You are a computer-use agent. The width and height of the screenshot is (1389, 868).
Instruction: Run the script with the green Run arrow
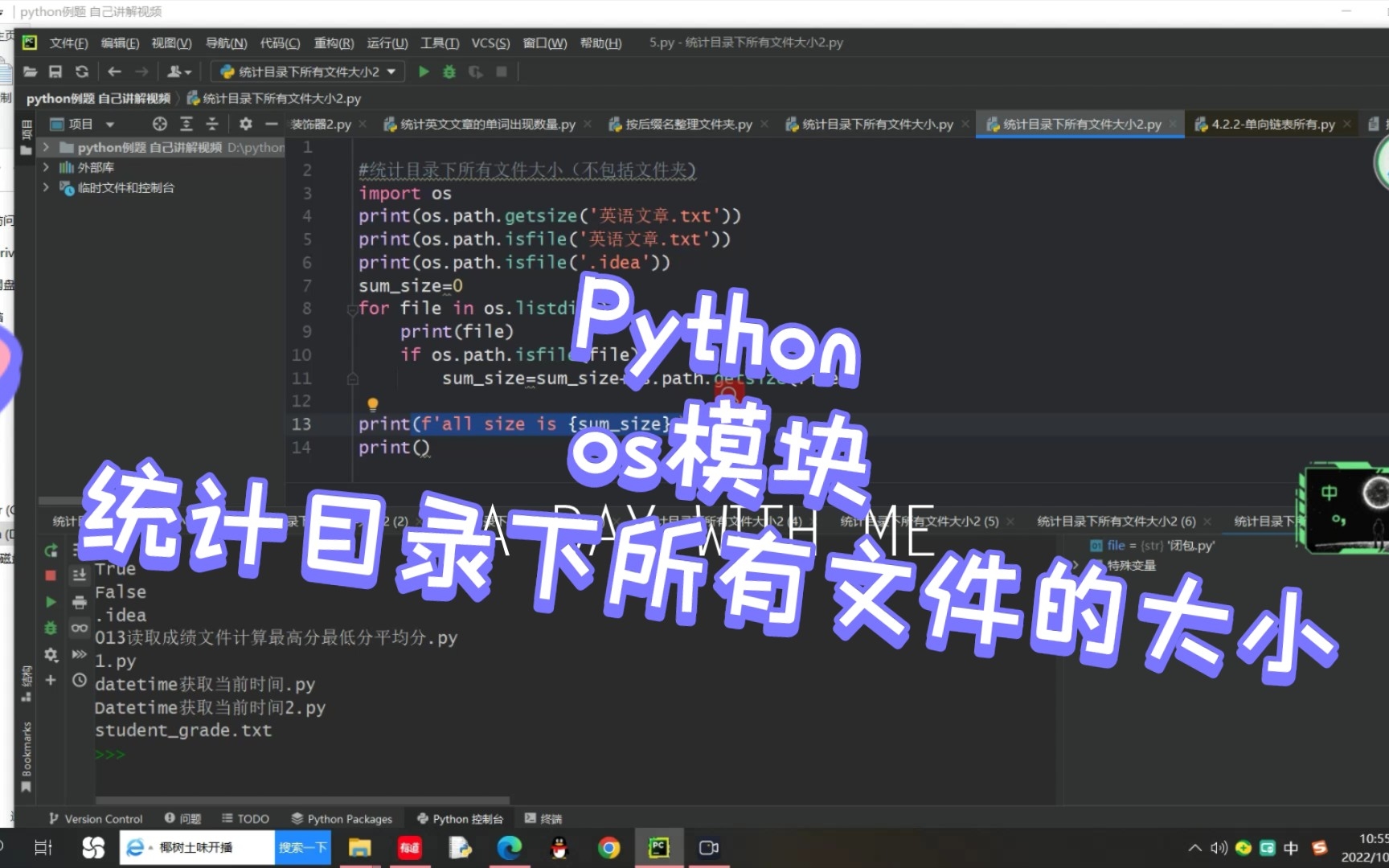click(424, 72)
